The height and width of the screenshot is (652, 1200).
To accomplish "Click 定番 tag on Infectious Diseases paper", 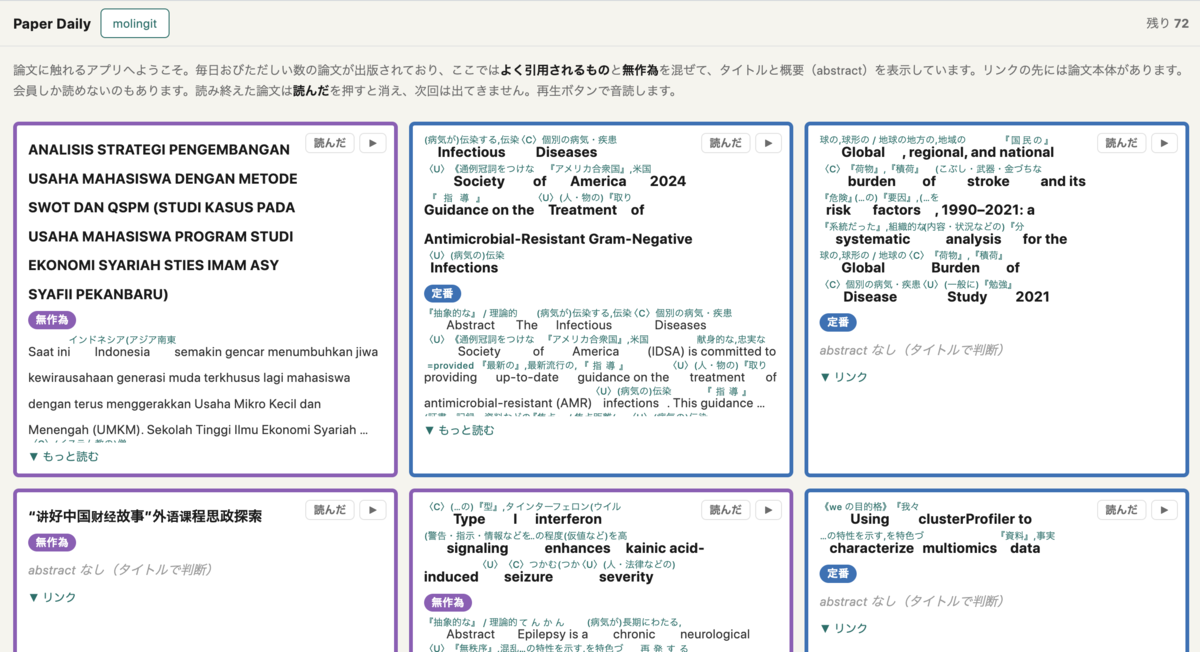I will [x=442, y=294].
